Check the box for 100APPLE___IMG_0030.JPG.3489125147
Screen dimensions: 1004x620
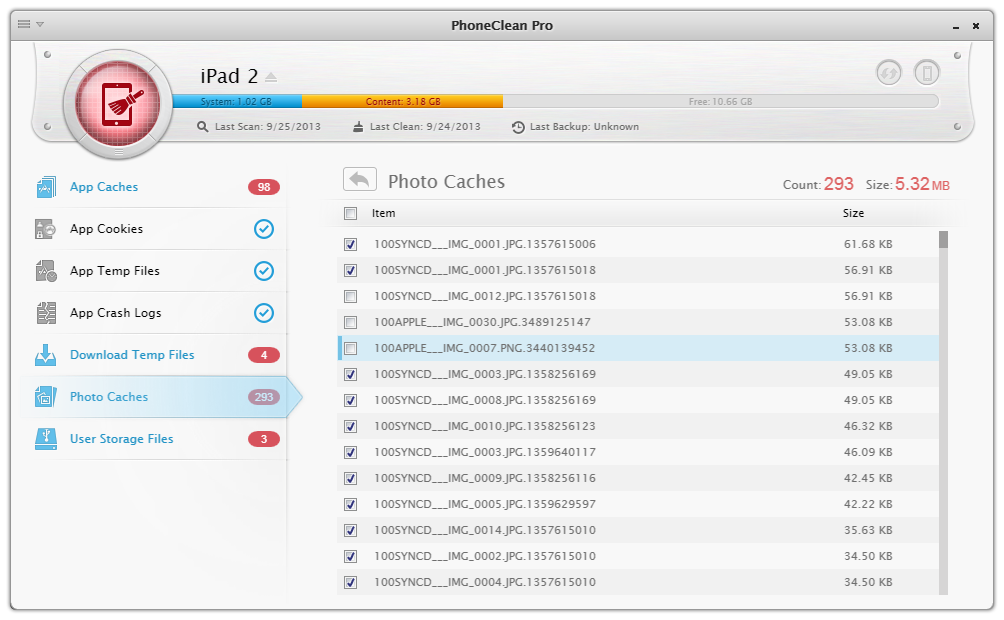[350, 322]
